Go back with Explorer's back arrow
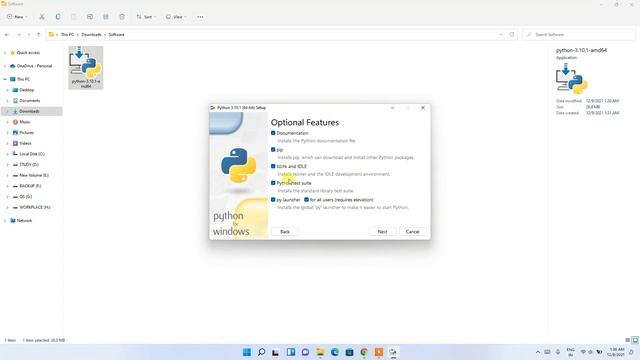This screenshot has height=360, width=640. [7, 35]
